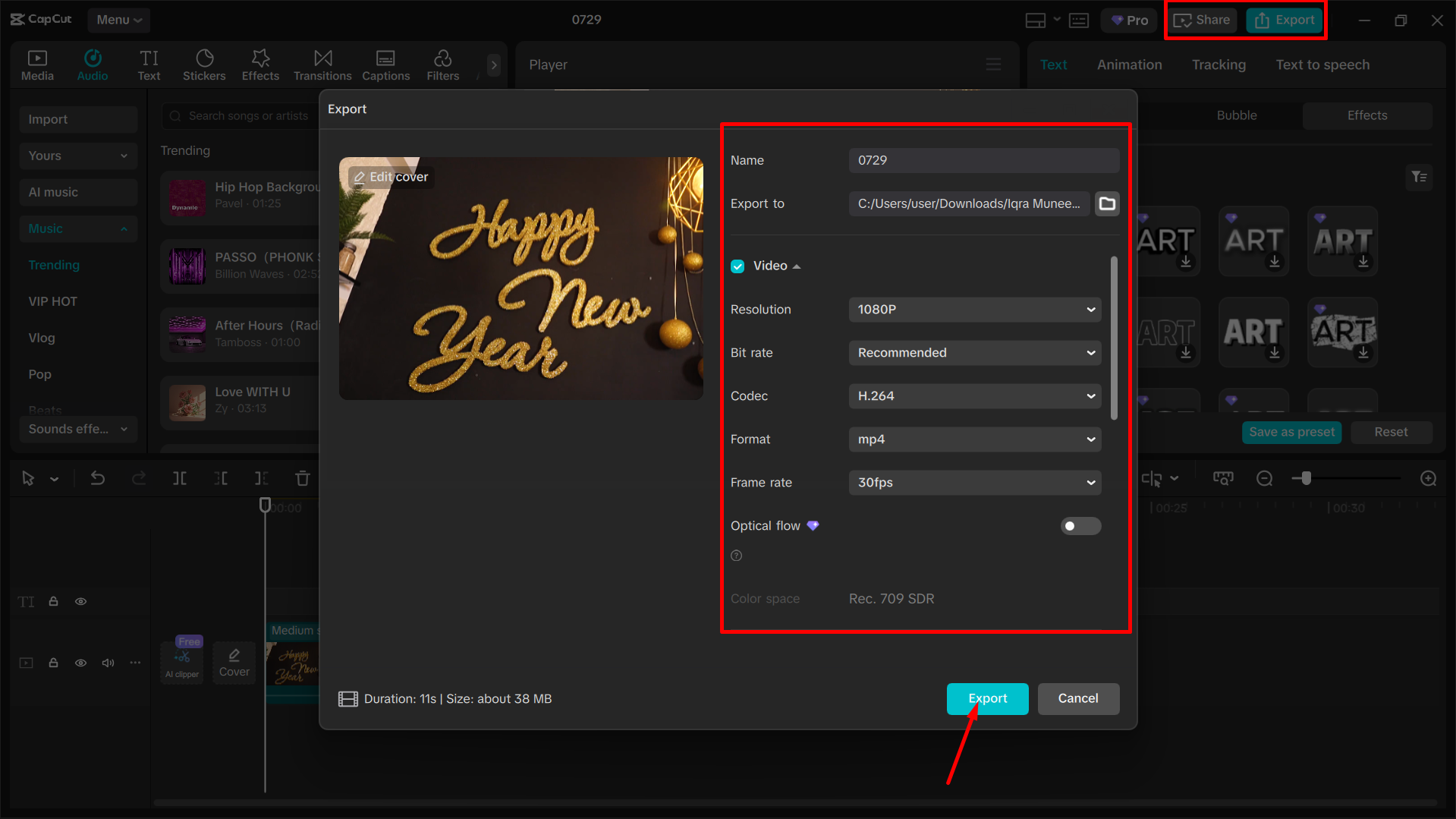
Task: Open the Transitions panel
Action: coord(322,65)
